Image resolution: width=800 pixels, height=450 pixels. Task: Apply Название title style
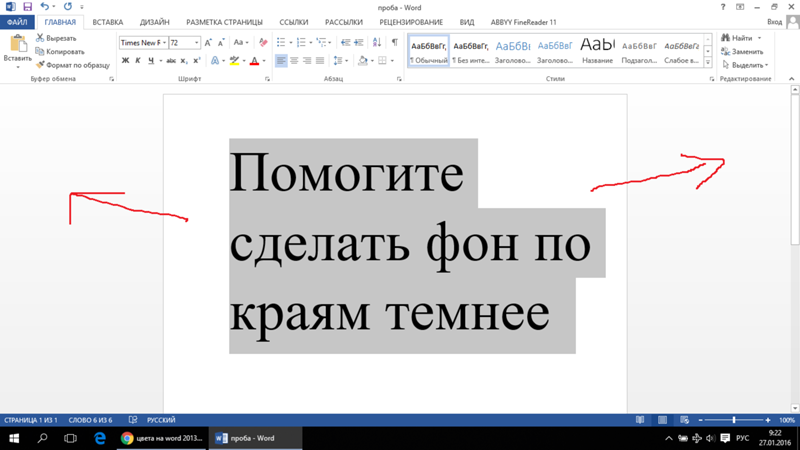(x=597, y=51)
